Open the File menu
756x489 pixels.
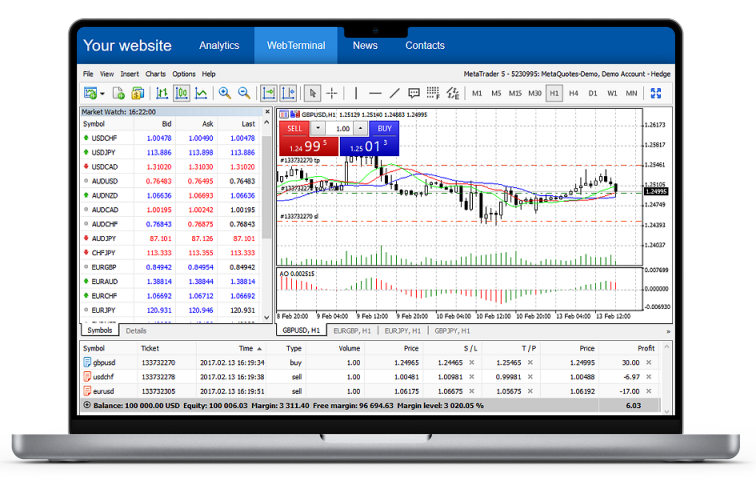tap(88, 74)
